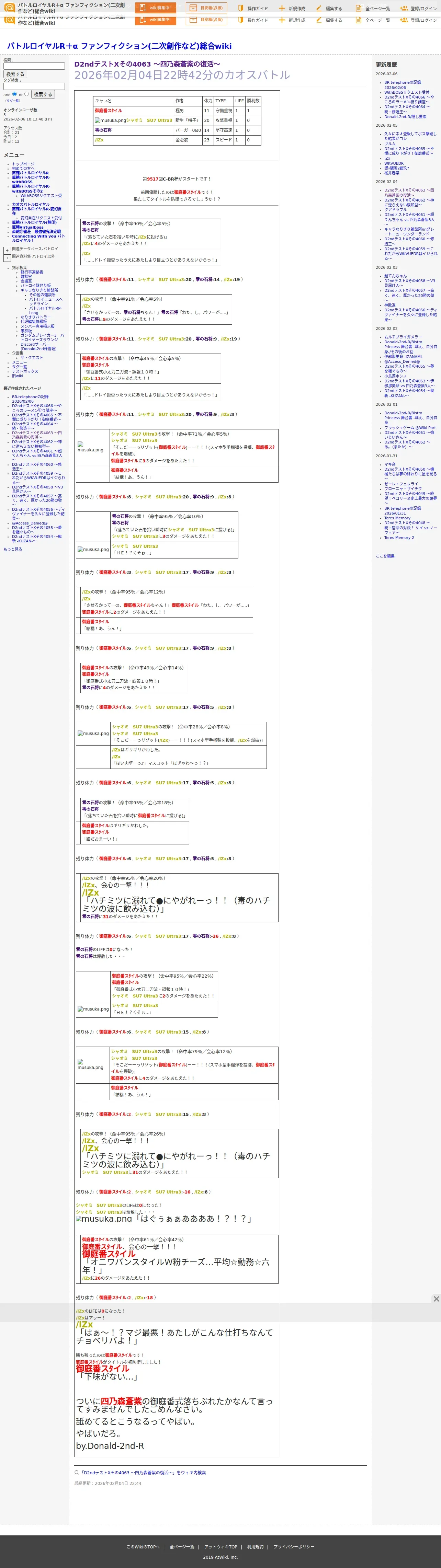
Task: Open Discordサーバー (Donald-2nd様管理) link
Action: (38, 346)
